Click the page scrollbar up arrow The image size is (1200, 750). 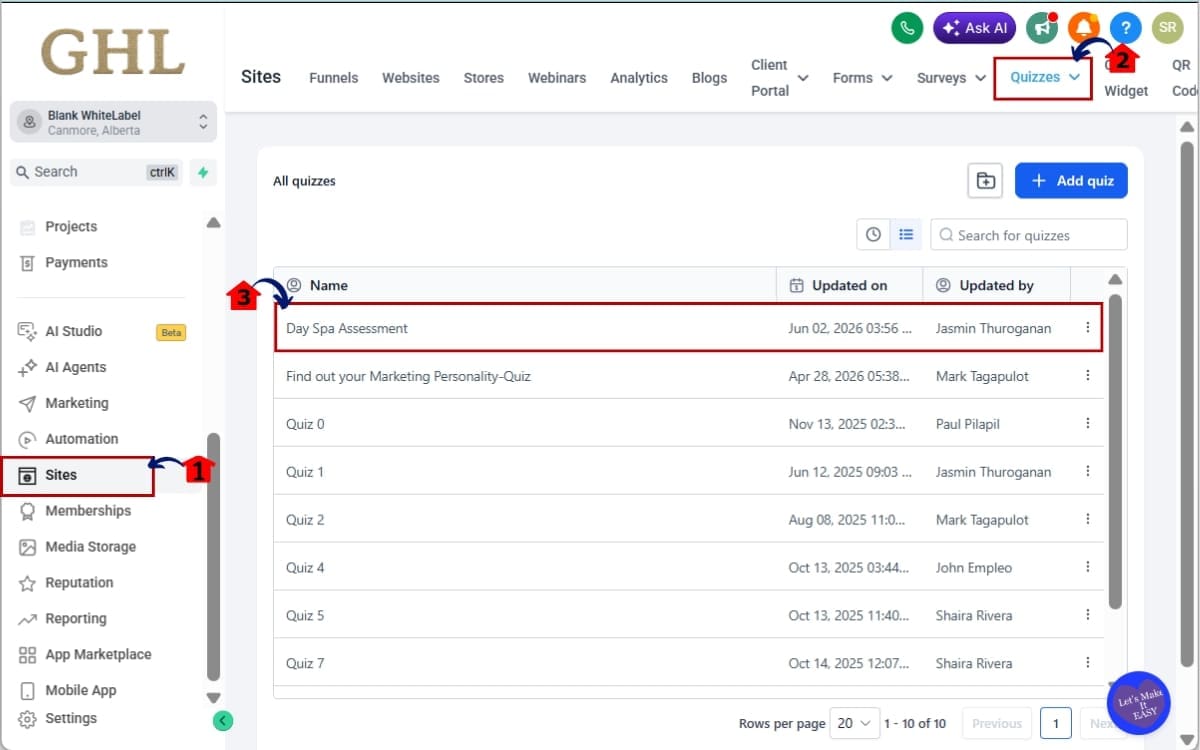[x=1187, y=128]
